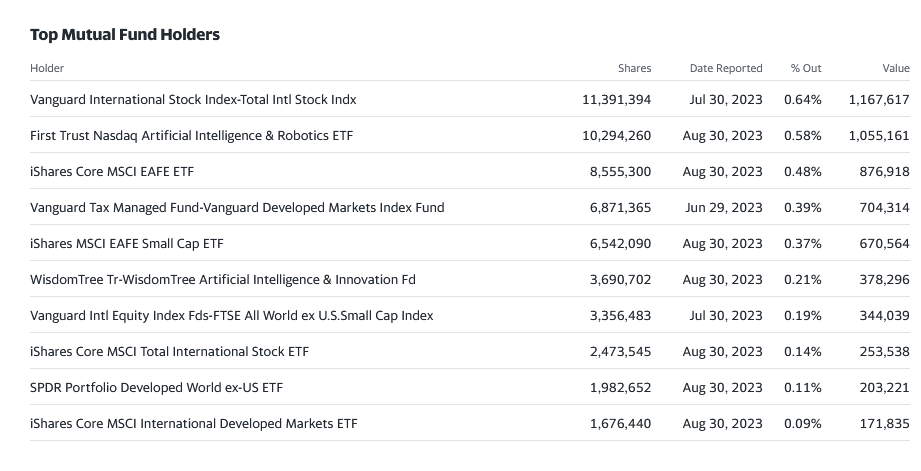Viewport: 921px width, 471px height.
Task: Open First Trust Nasdaq Artificial Intelligence & Robotics ETF
Action: coord(191,135)
